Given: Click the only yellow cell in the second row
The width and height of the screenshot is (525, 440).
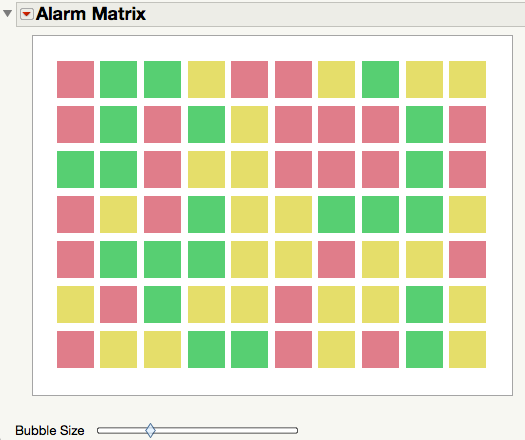Looking at the screenshot, I should pos(249,124).
